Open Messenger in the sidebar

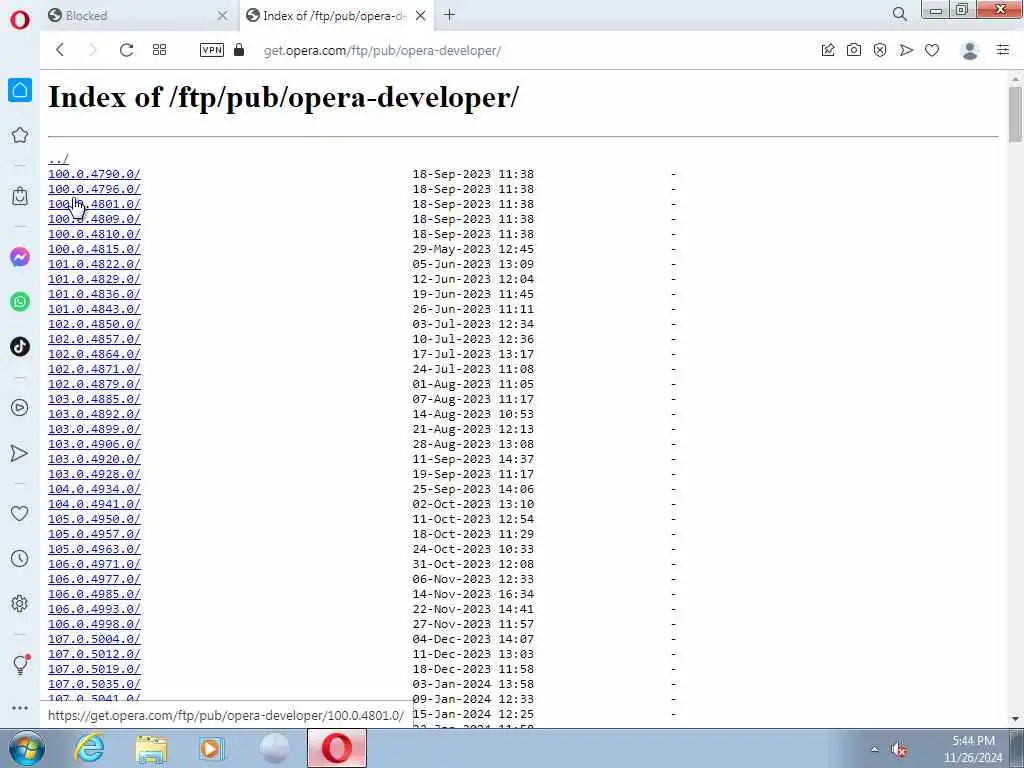(20, 257)
